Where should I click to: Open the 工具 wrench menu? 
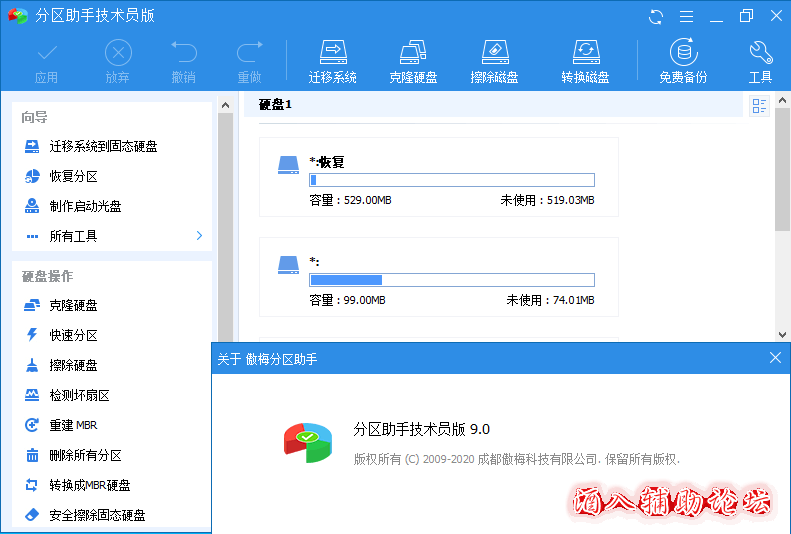(760, 61)
